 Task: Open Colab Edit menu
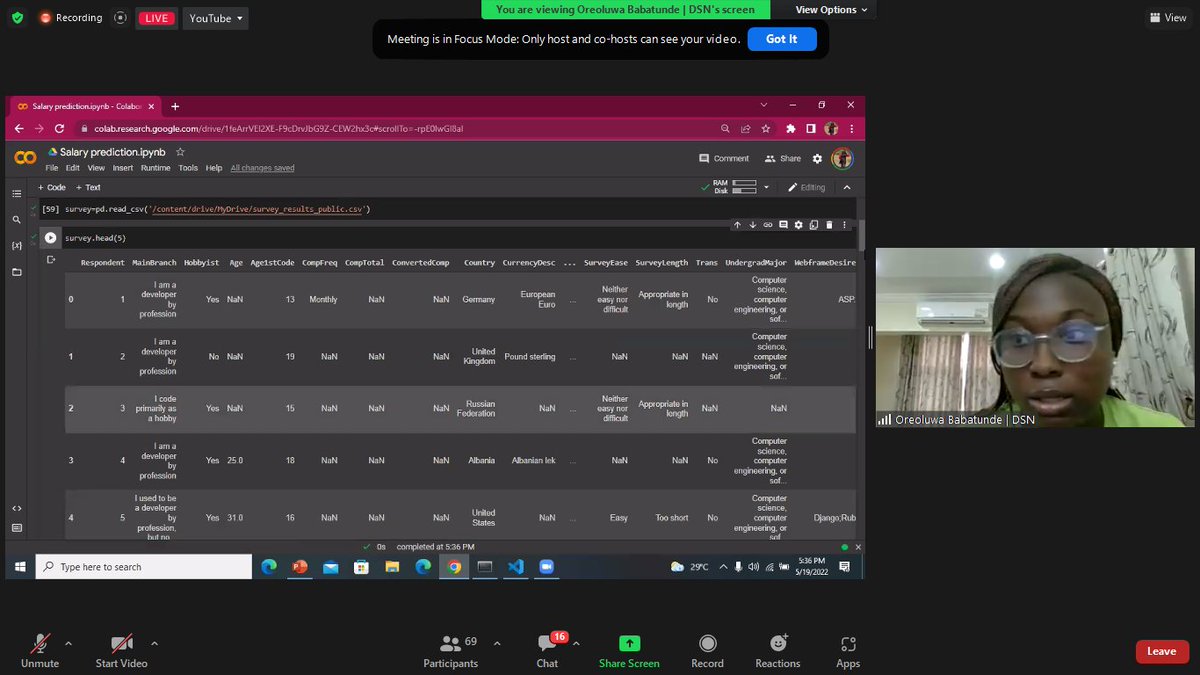coord(73,168)
